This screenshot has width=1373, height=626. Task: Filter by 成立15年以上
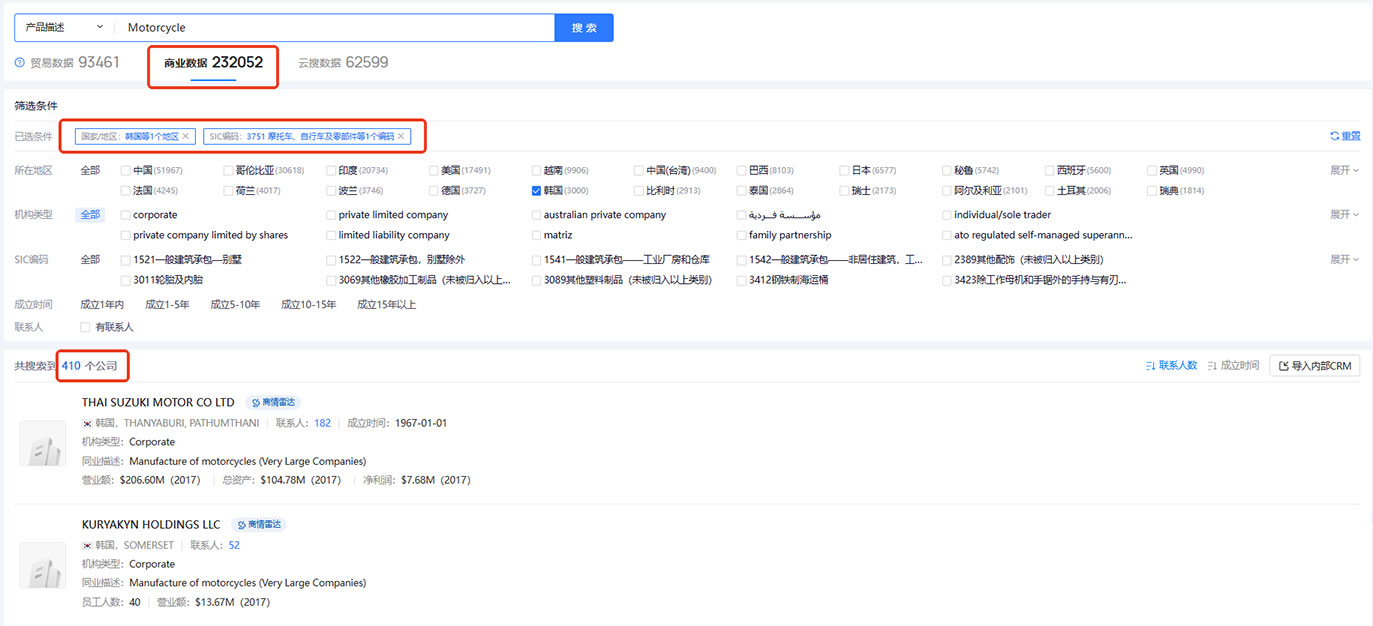click(x=387, y=305)
